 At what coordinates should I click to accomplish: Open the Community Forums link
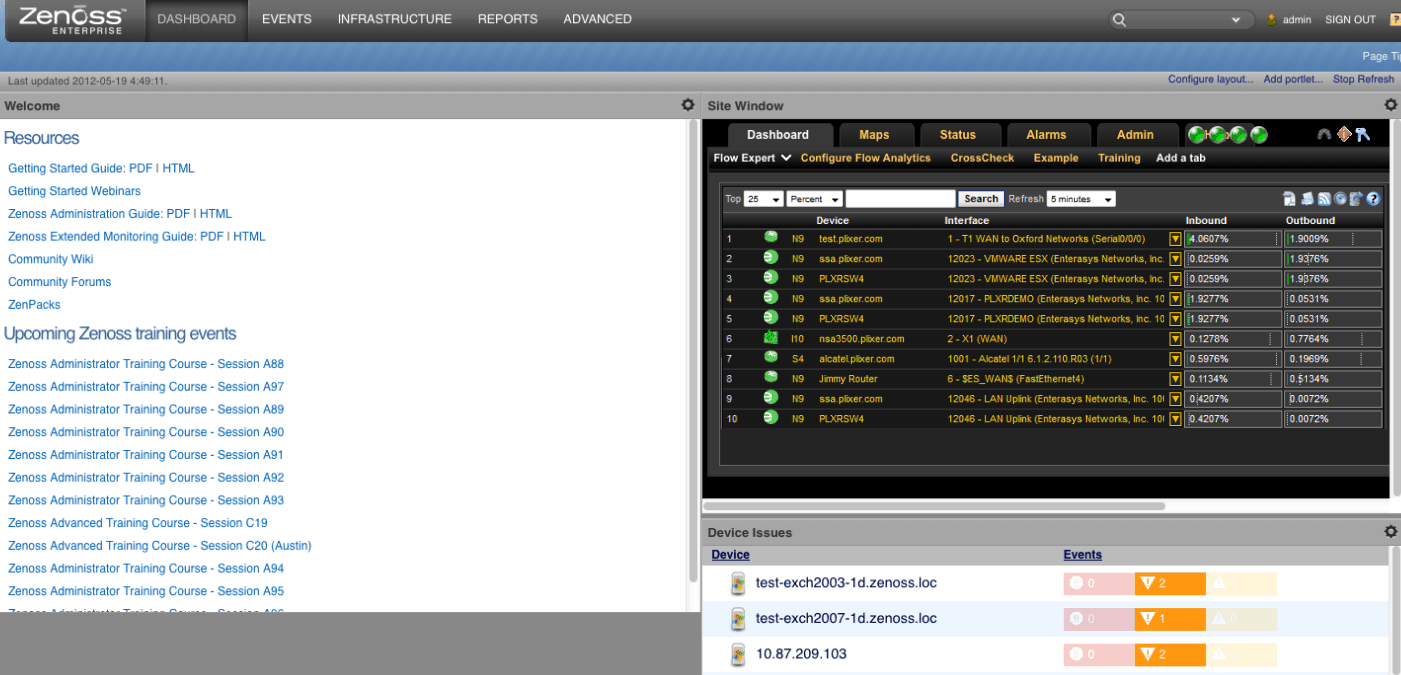[59, 282]
